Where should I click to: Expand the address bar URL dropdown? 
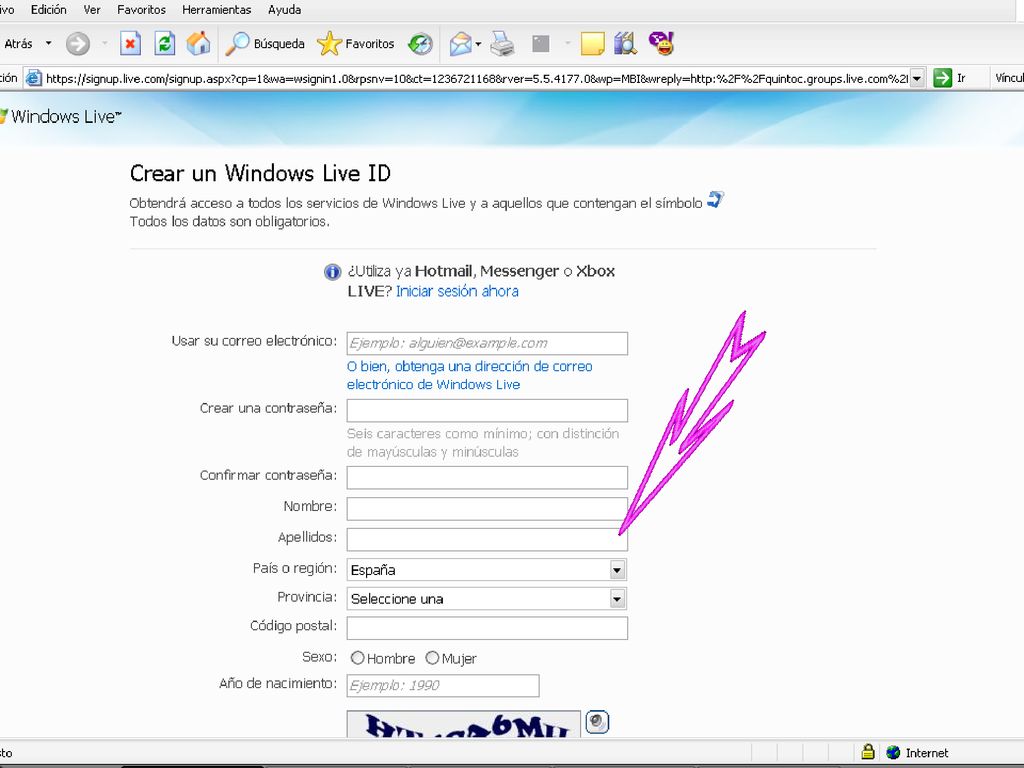[x=917, y=78]
